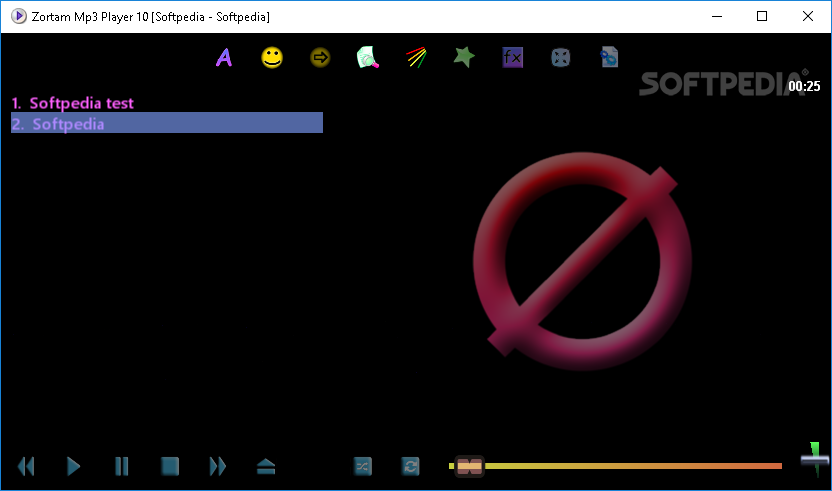
Task: Minimize the Zortam Mp3 Player window
Action: 717,16
